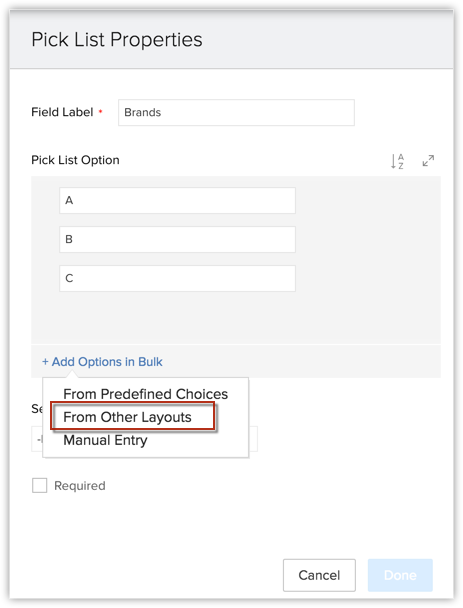Choose From Predefined Choices

click(145, 394)
